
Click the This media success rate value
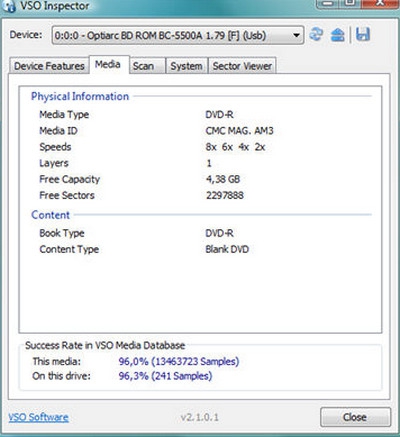(179, 361)
